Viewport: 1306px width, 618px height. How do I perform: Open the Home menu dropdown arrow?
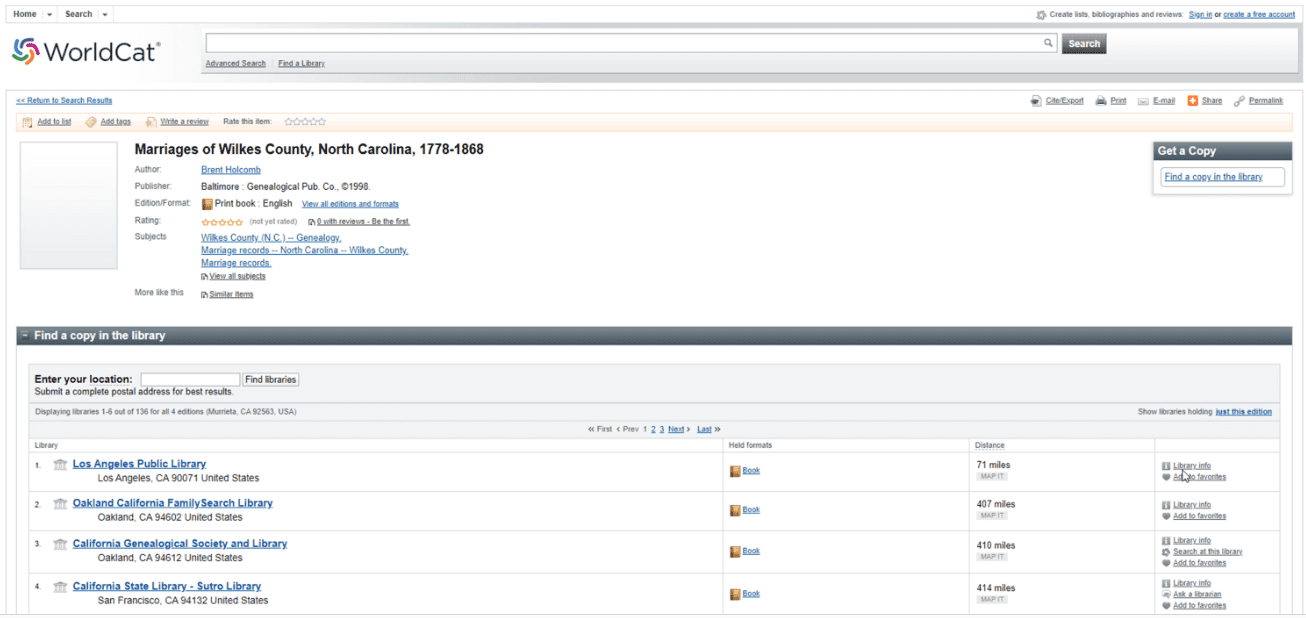(x=50, y=15)
